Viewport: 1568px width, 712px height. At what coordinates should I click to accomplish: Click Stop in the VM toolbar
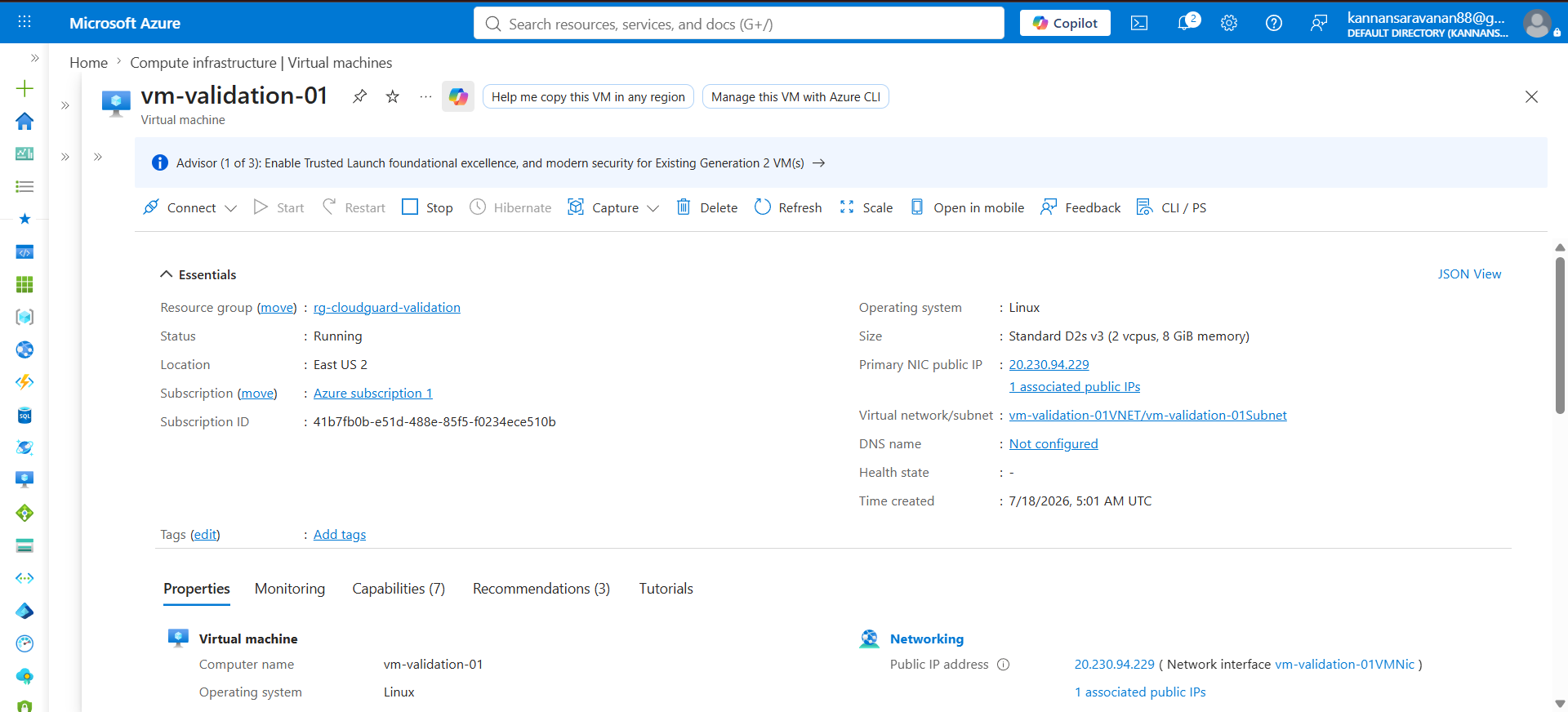coord(428,207)
